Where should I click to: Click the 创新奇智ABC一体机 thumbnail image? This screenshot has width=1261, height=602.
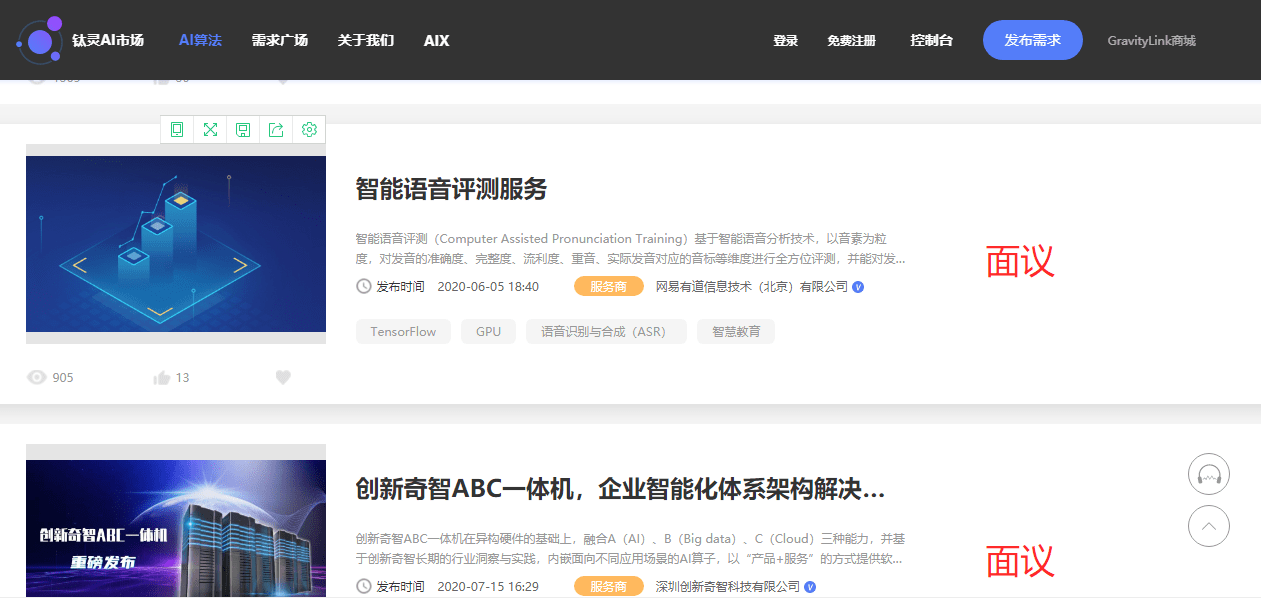[176, 528]
